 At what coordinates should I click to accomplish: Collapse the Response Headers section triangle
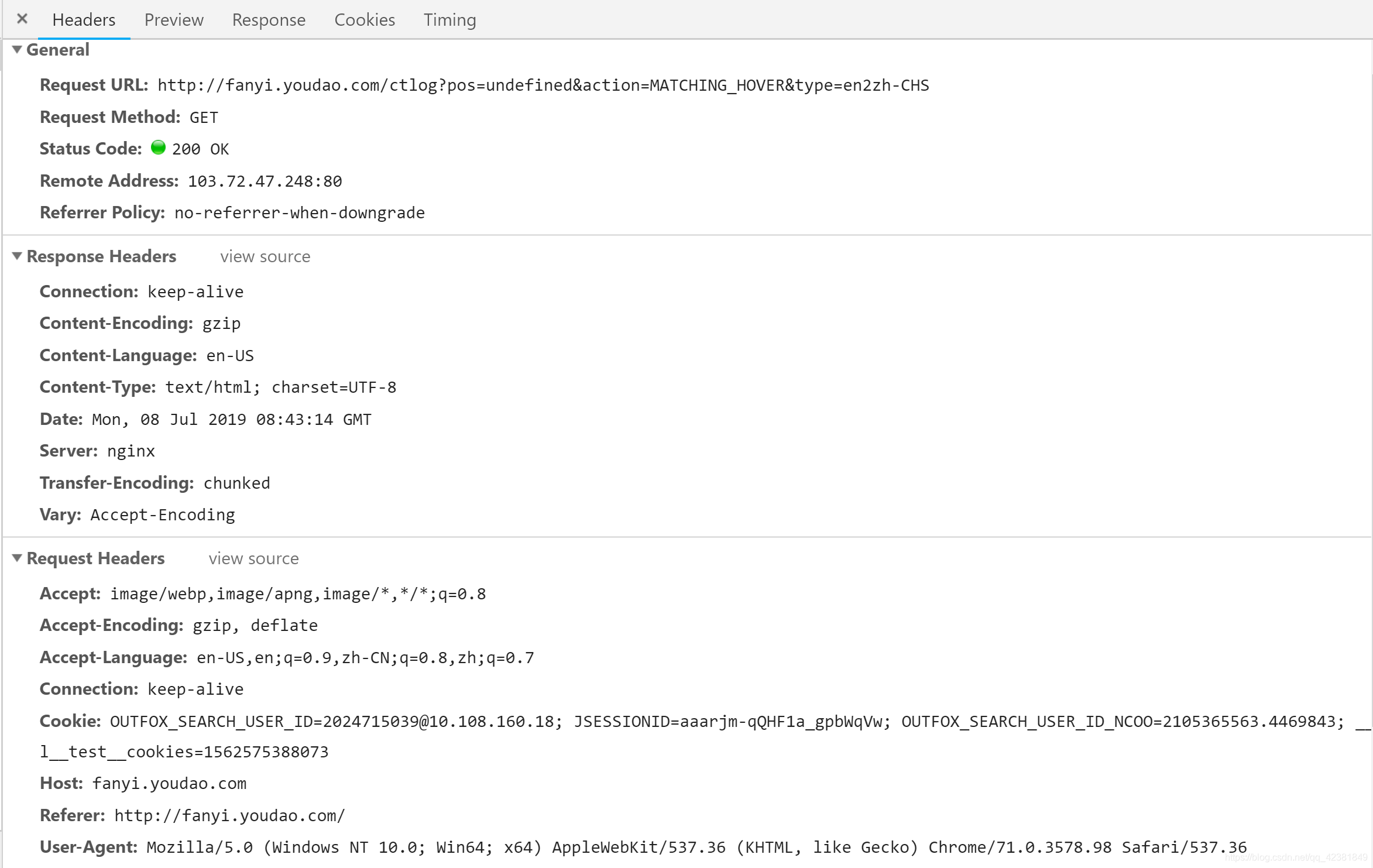17,256
